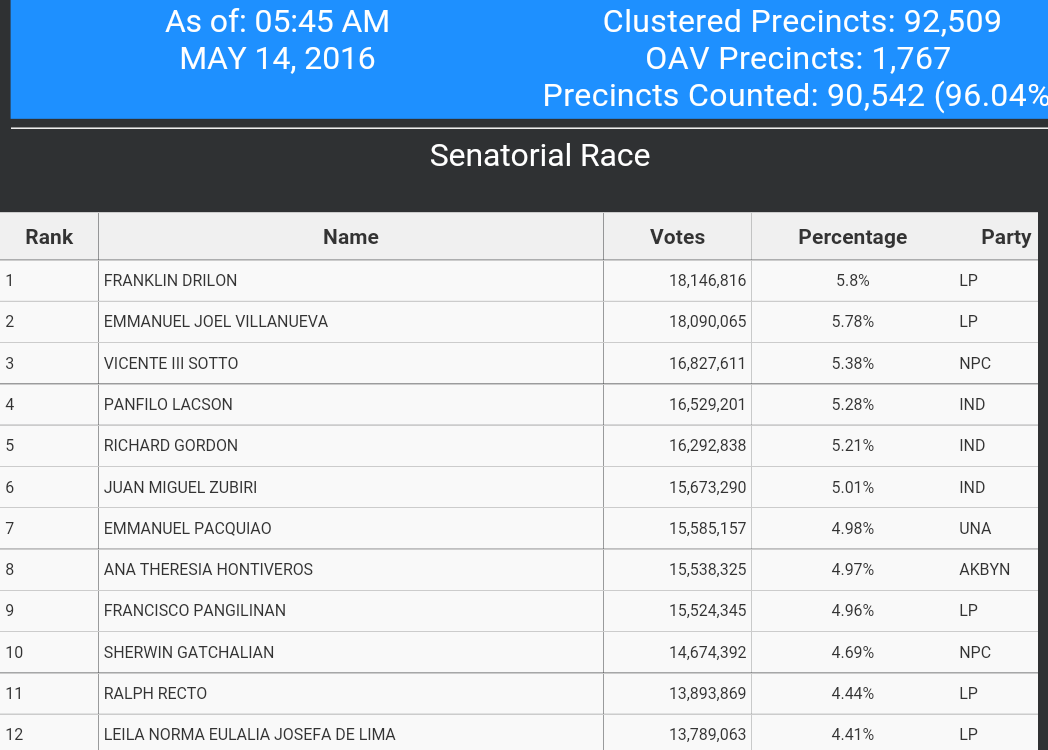Click the Rank column header
The image size is (1048, 750).
[49, 237]
